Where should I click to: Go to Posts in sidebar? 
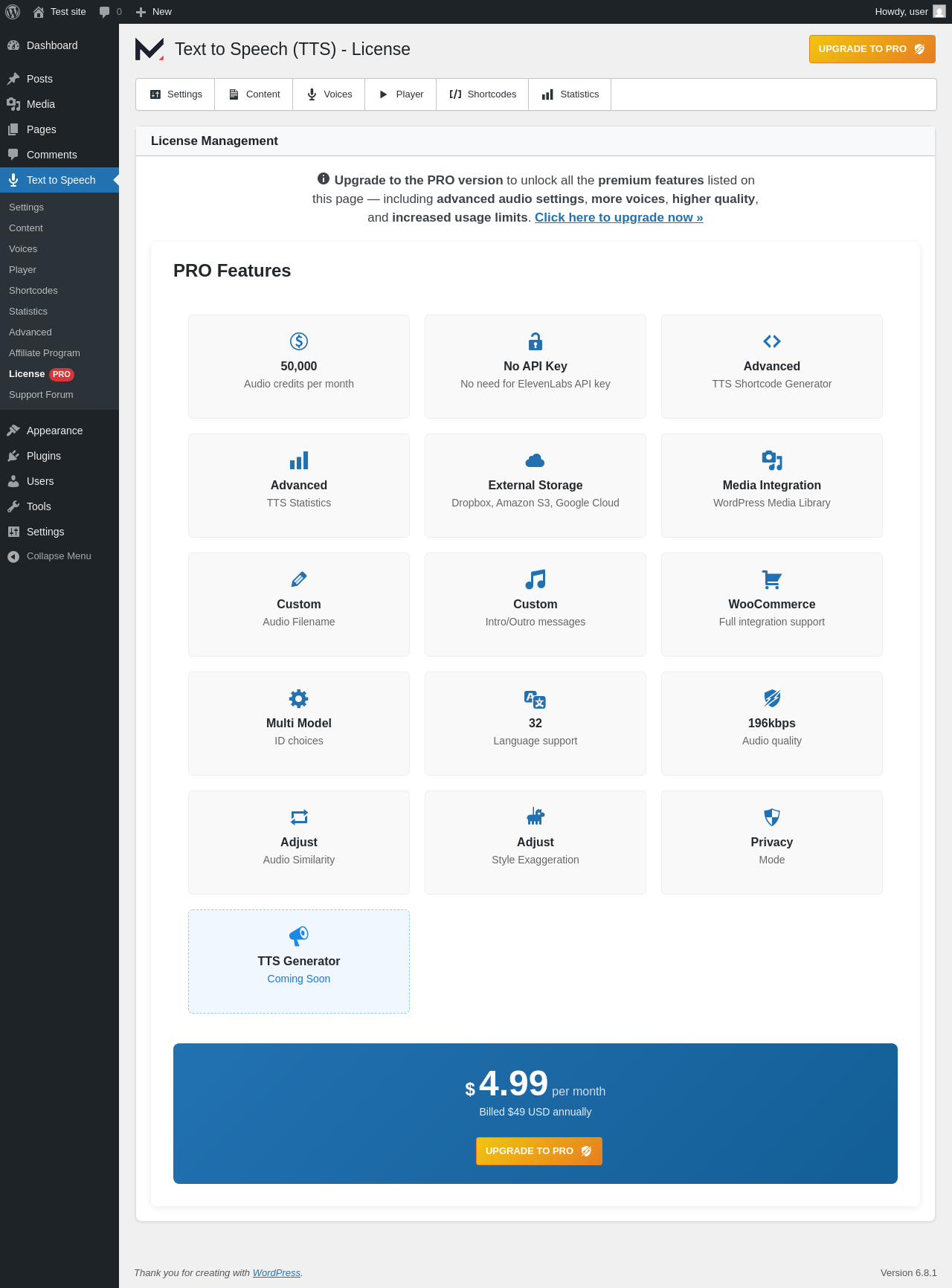point(59,79)
